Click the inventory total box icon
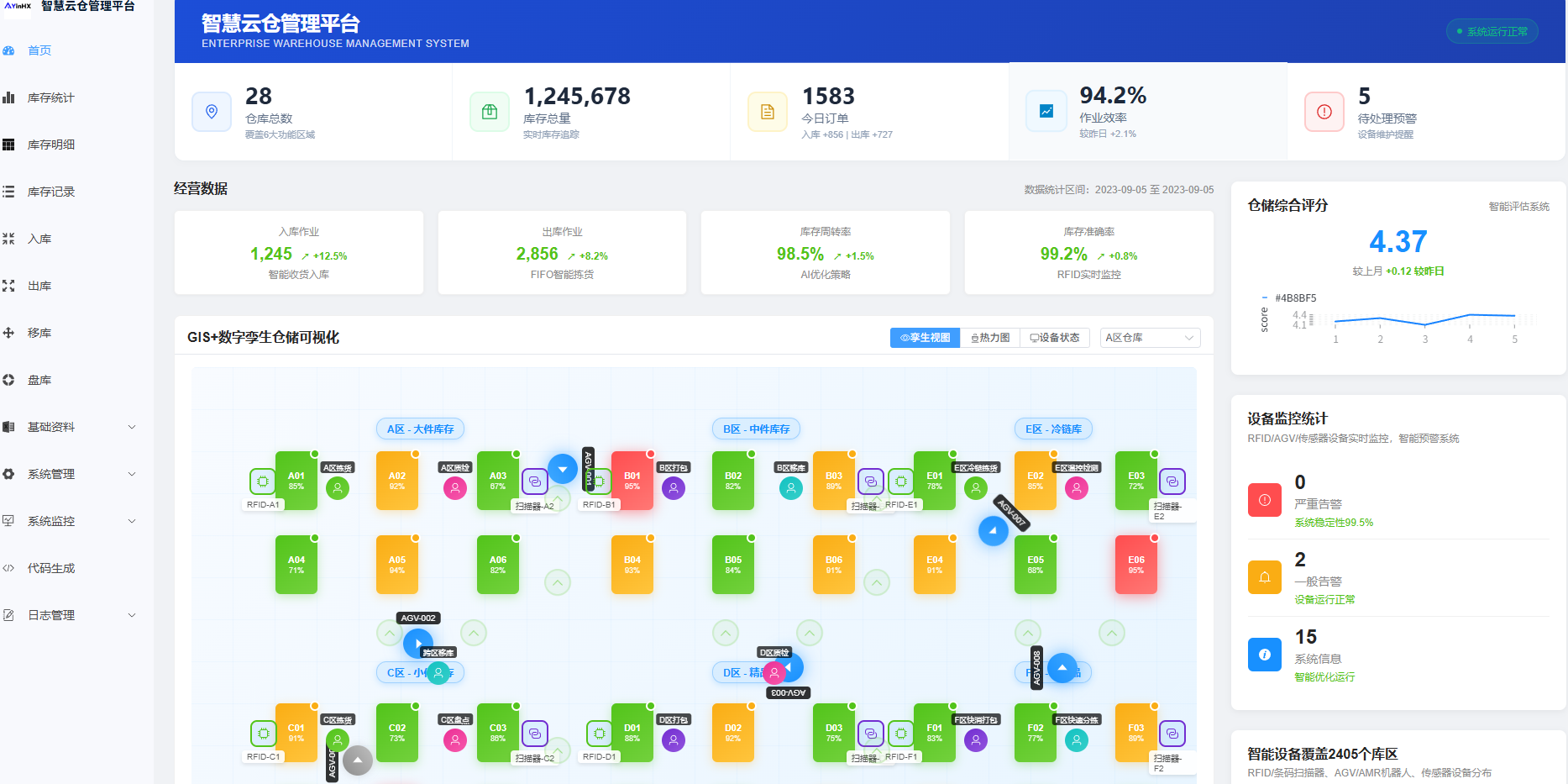 click(490, 112)
